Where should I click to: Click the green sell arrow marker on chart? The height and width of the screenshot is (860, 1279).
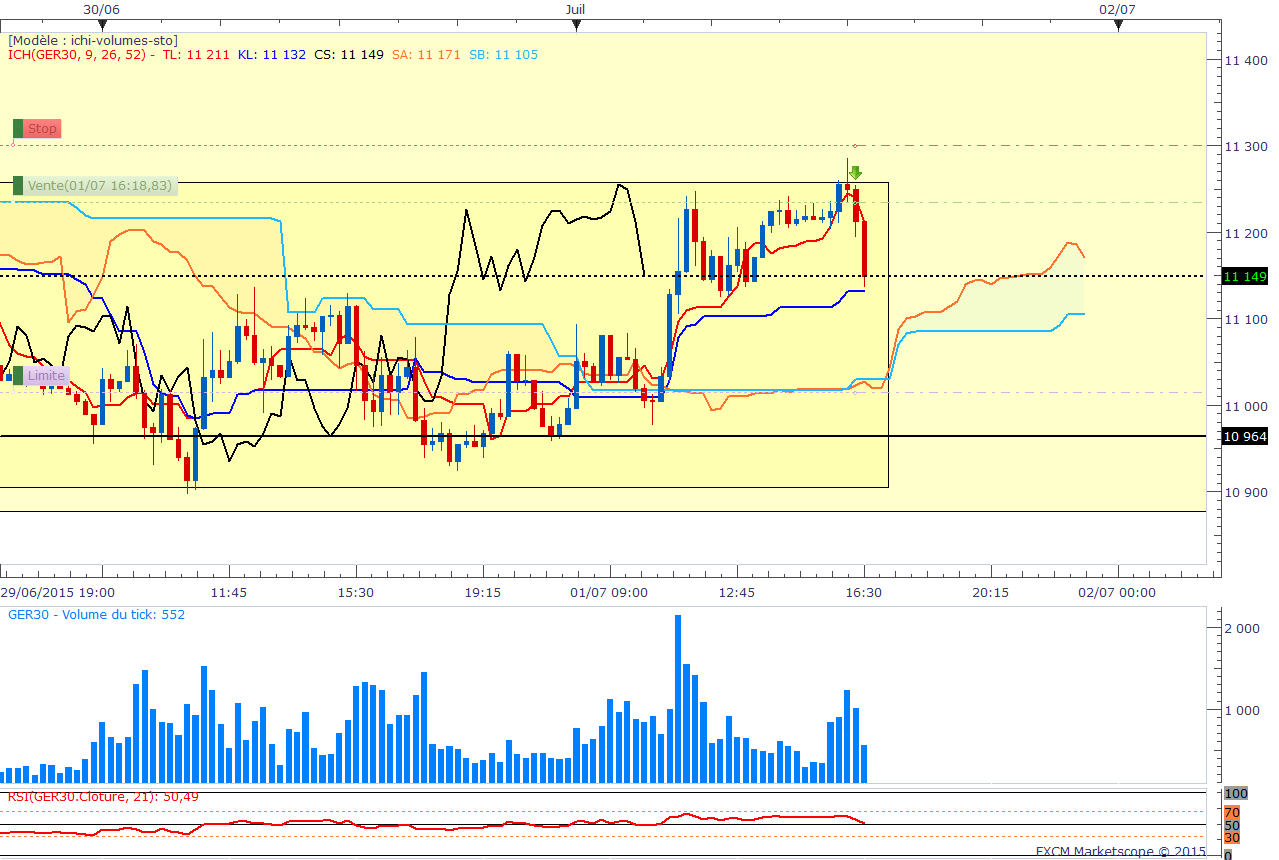point(855,173)
